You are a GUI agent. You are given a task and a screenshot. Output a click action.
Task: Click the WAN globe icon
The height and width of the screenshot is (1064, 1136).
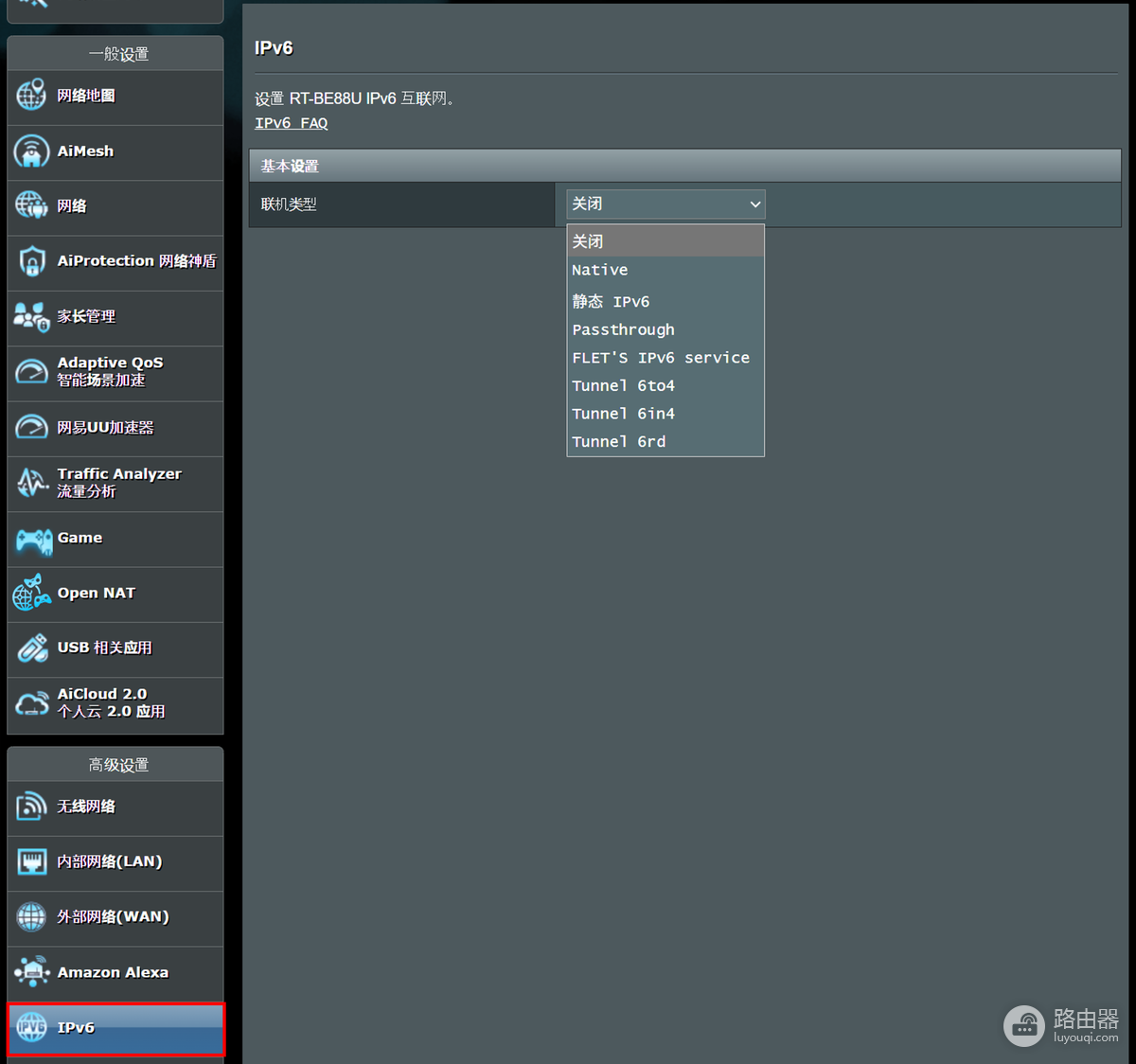[31, 916]
